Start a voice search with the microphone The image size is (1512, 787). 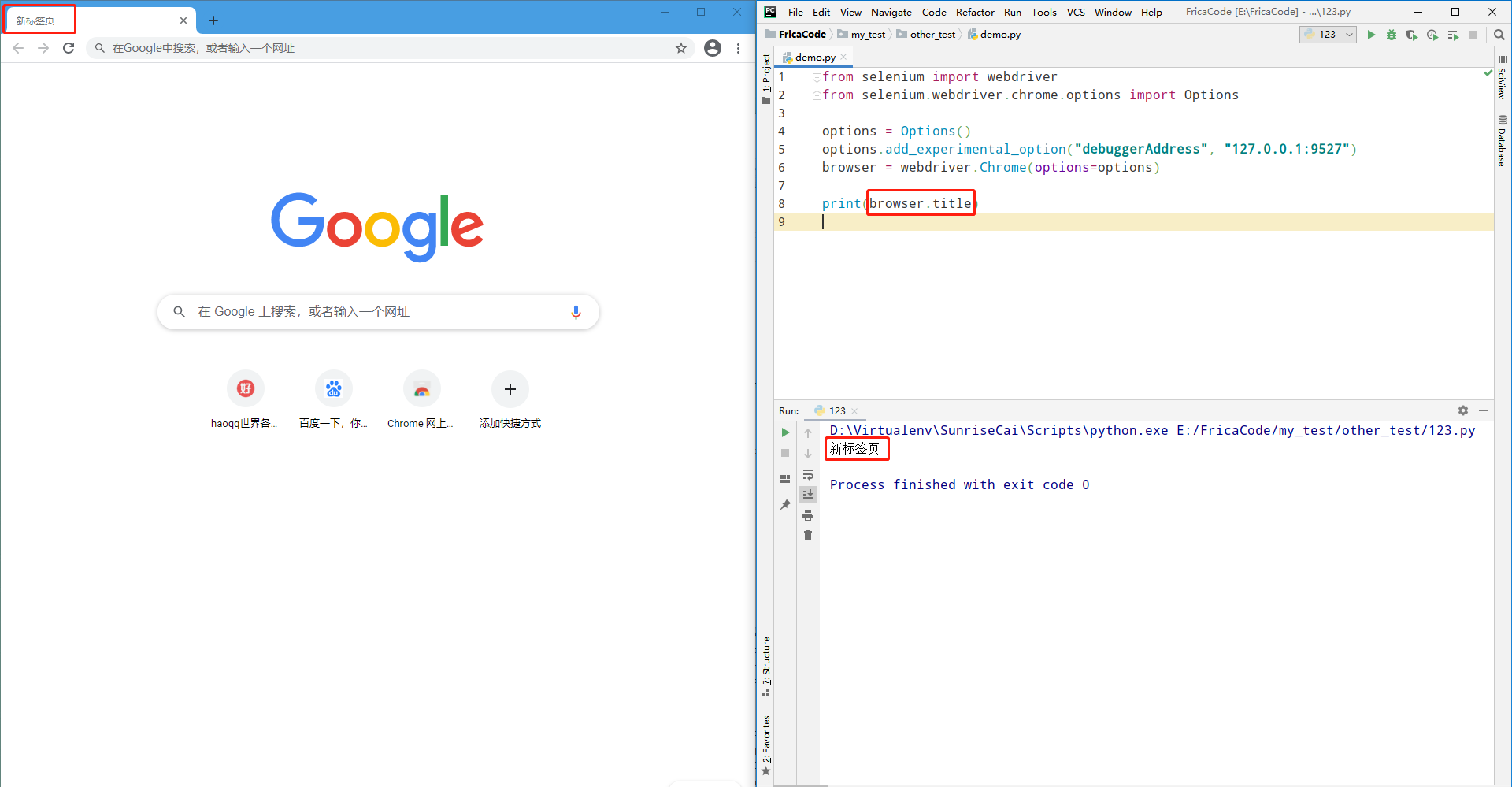(x=576, y=312)
